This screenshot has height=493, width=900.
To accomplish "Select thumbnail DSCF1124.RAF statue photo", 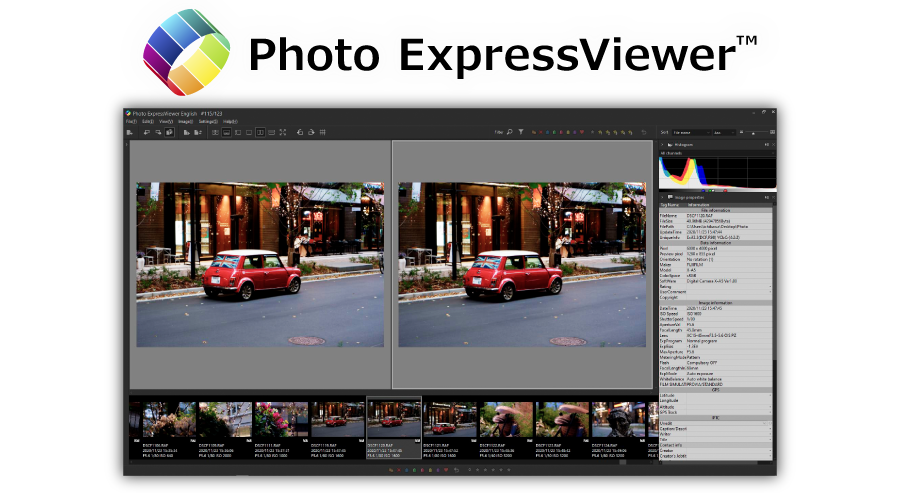I will point(618,428).
